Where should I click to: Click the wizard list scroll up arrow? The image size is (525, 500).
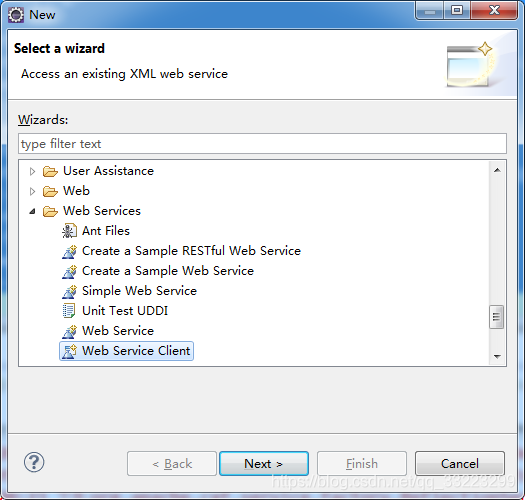click(497, 170)
